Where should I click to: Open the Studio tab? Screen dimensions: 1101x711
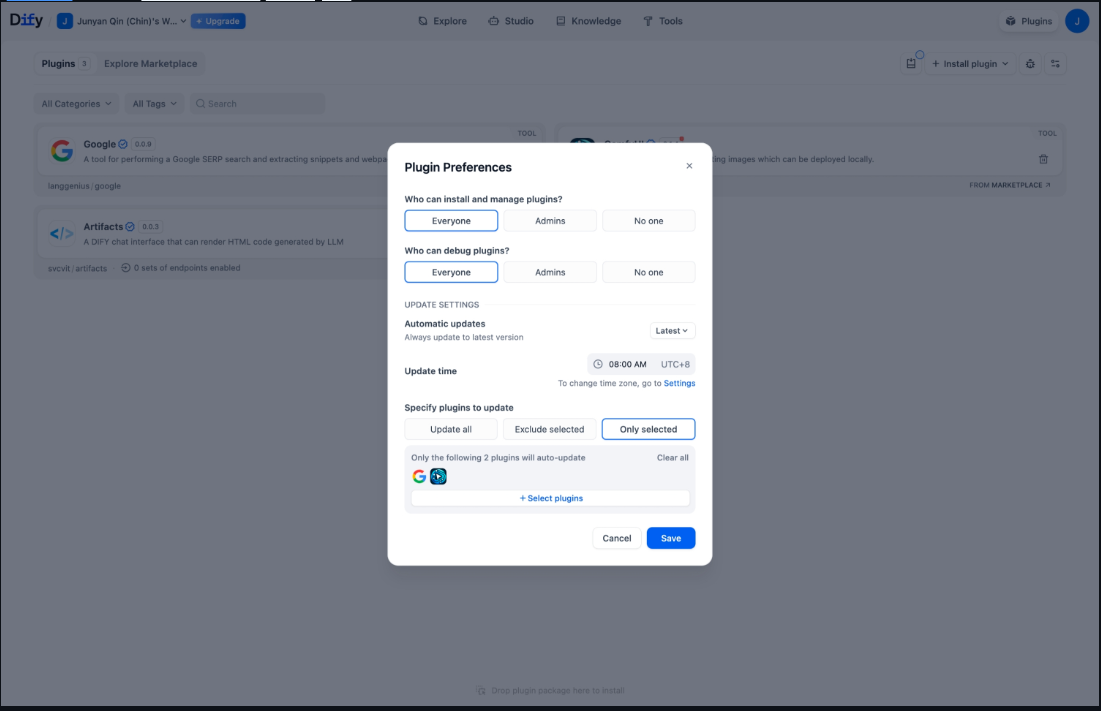click(511, 21)
